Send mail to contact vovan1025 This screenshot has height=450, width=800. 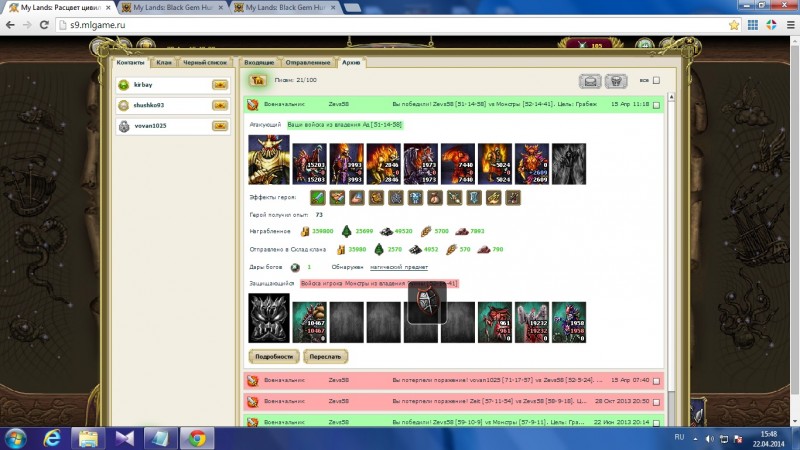(x=220, y=126)
